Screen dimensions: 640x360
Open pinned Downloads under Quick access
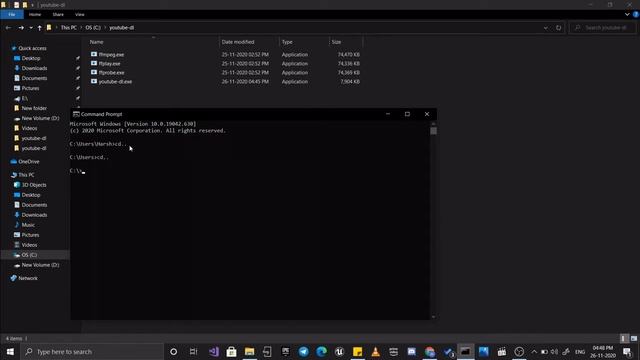[x=34, y=68]
